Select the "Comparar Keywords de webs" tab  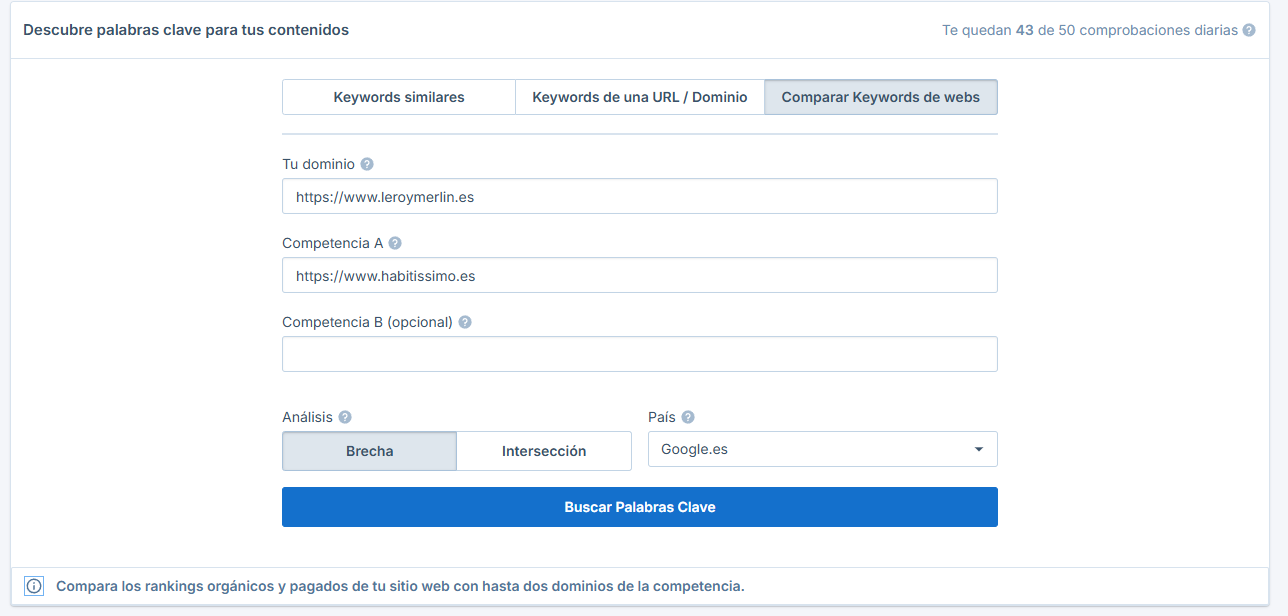tap(881, 96)
